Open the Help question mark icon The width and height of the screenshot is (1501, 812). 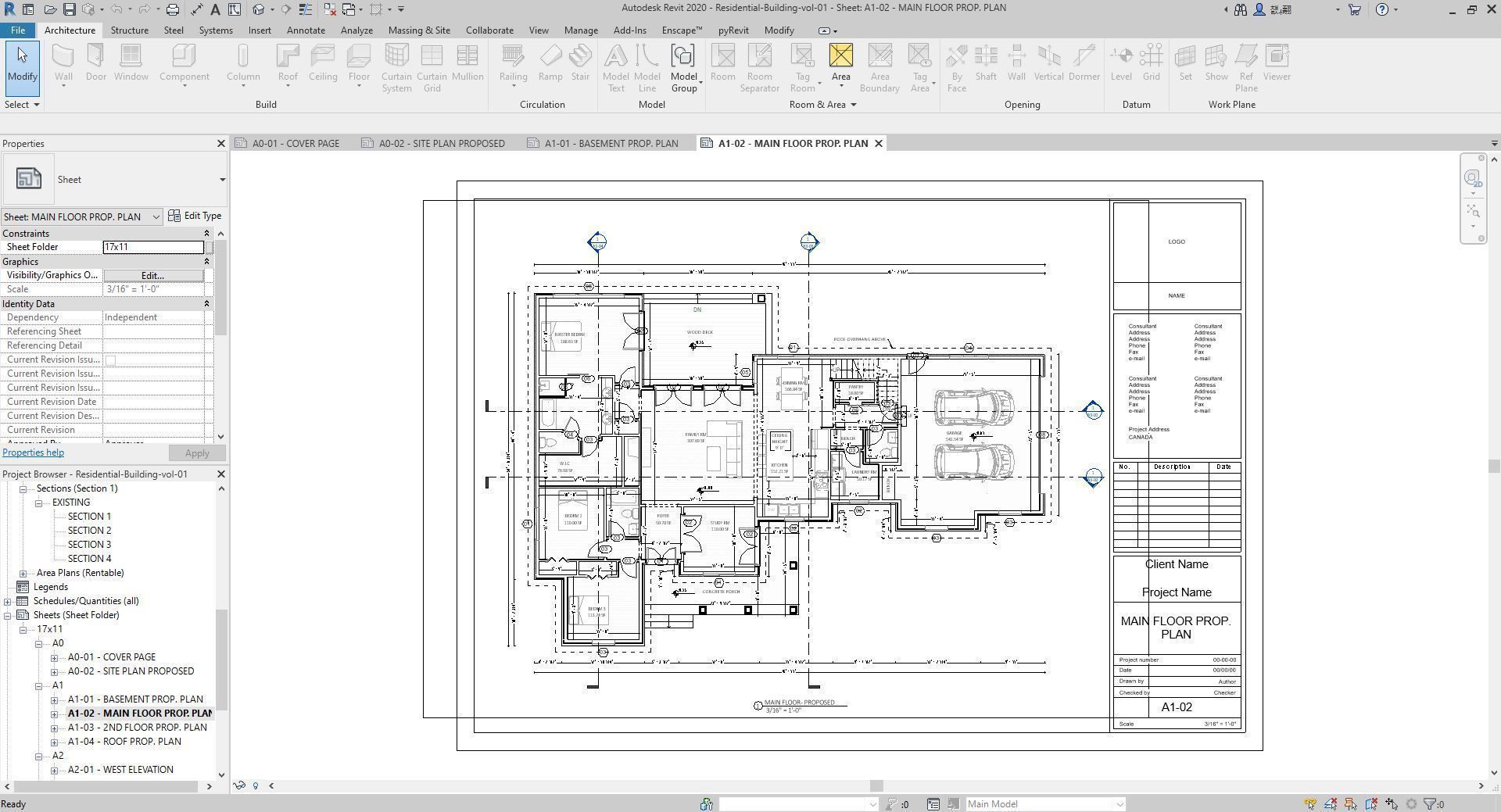[x=1382, y=9]
